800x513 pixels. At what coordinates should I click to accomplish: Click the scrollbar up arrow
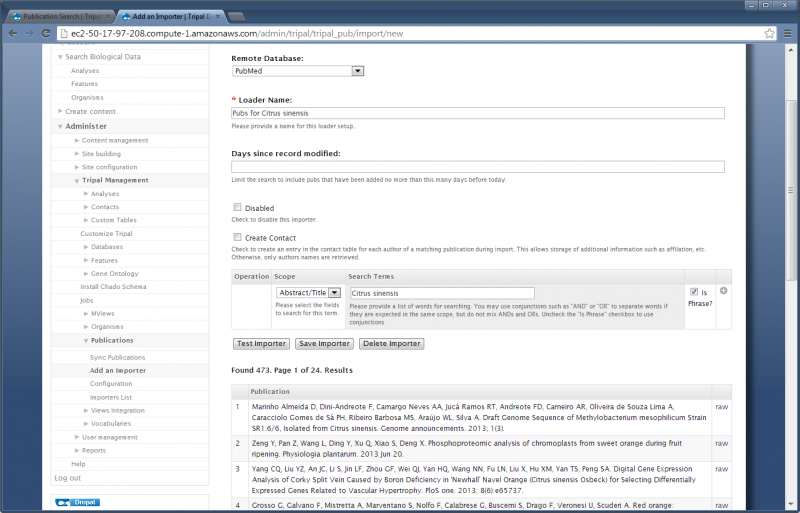click(x=791, y=50)
